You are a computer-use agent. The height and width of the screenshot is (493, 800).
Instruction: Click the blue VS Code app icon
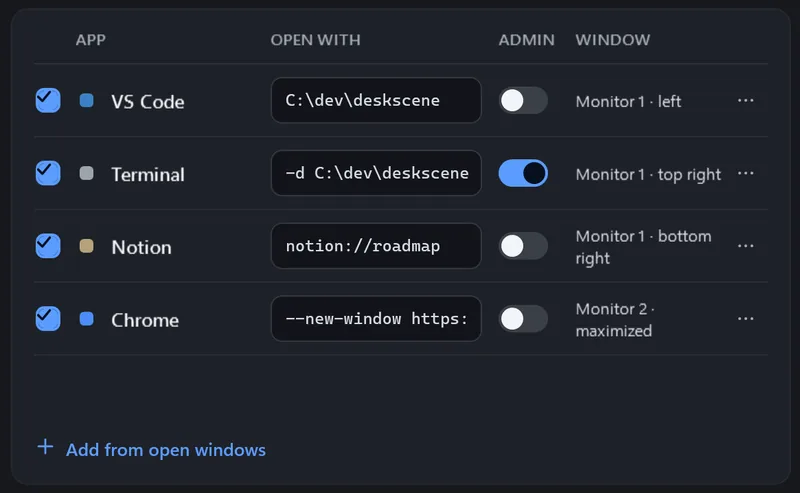coord(87,101)
